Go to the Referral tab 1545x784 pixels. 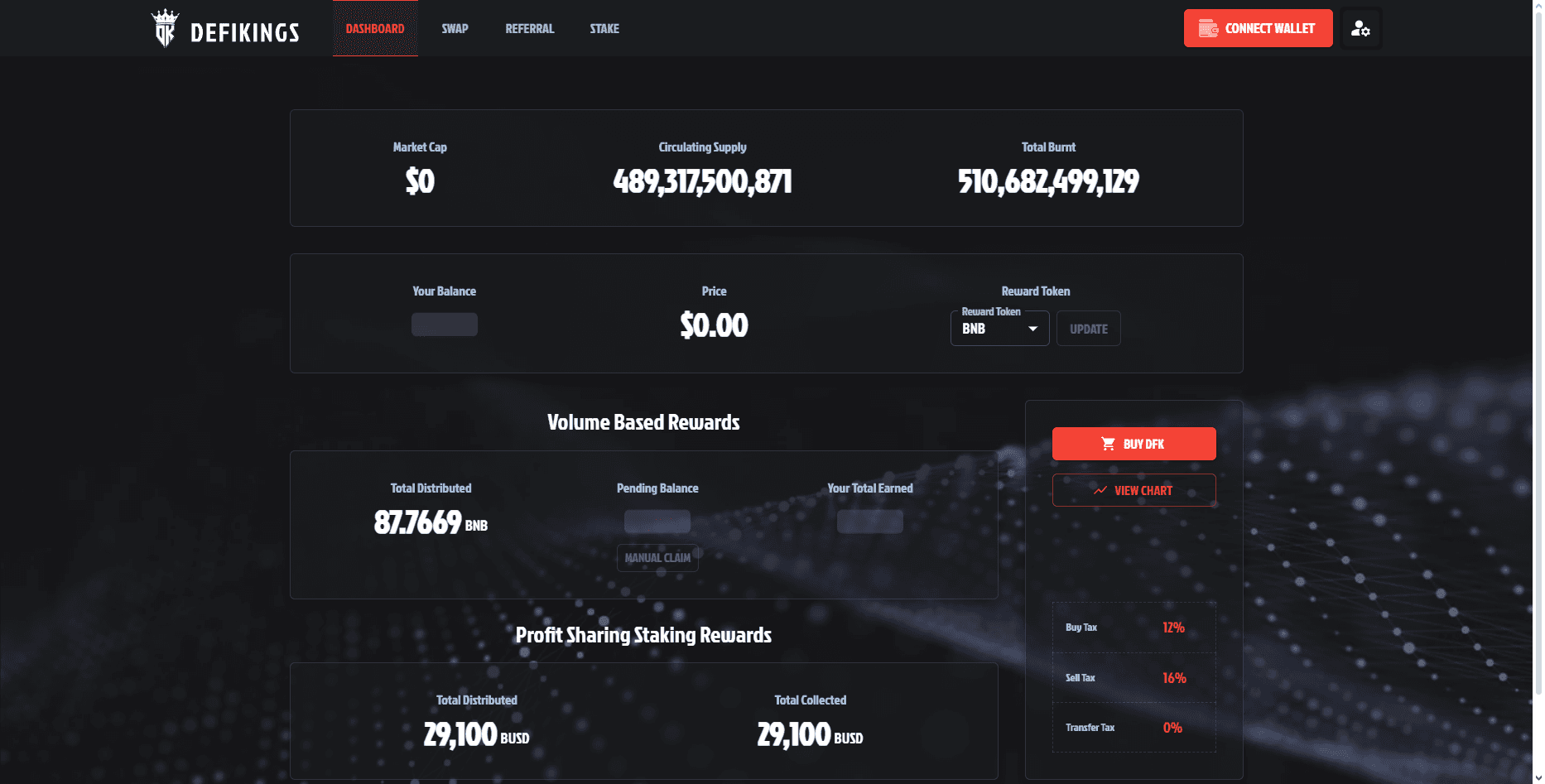pyautogui.click(x=530, y=28)
